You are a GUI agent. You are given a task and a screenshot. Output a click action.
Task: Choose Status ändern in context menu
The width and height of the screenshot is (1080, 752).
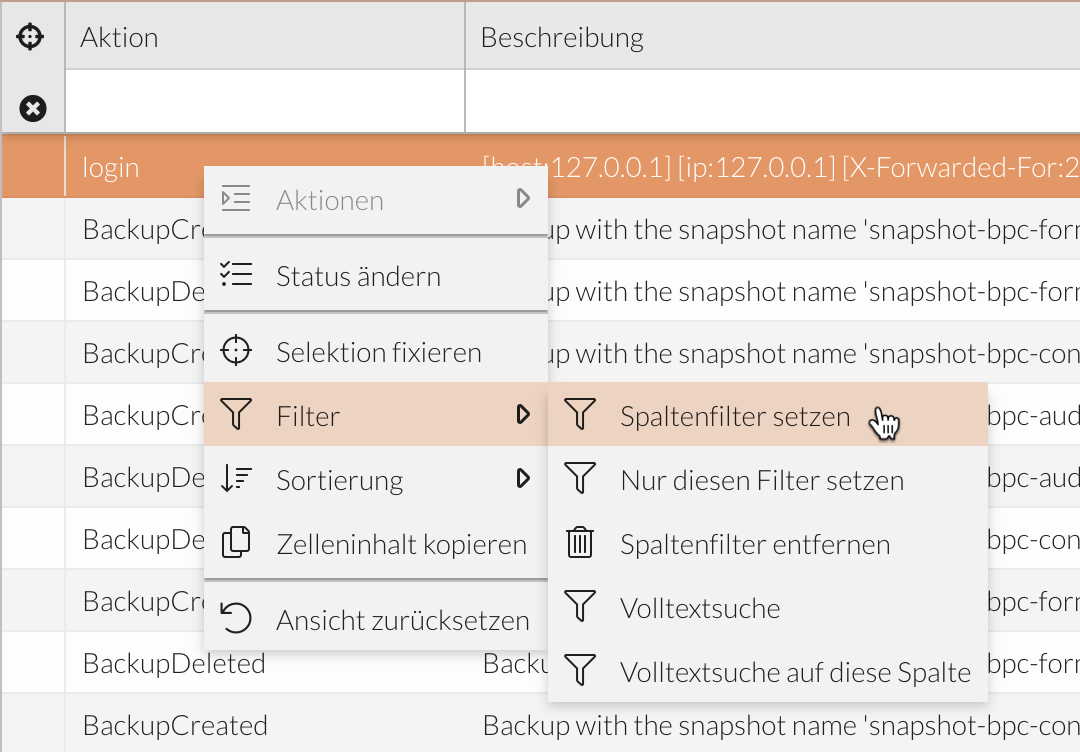click(x=358, y=276)
